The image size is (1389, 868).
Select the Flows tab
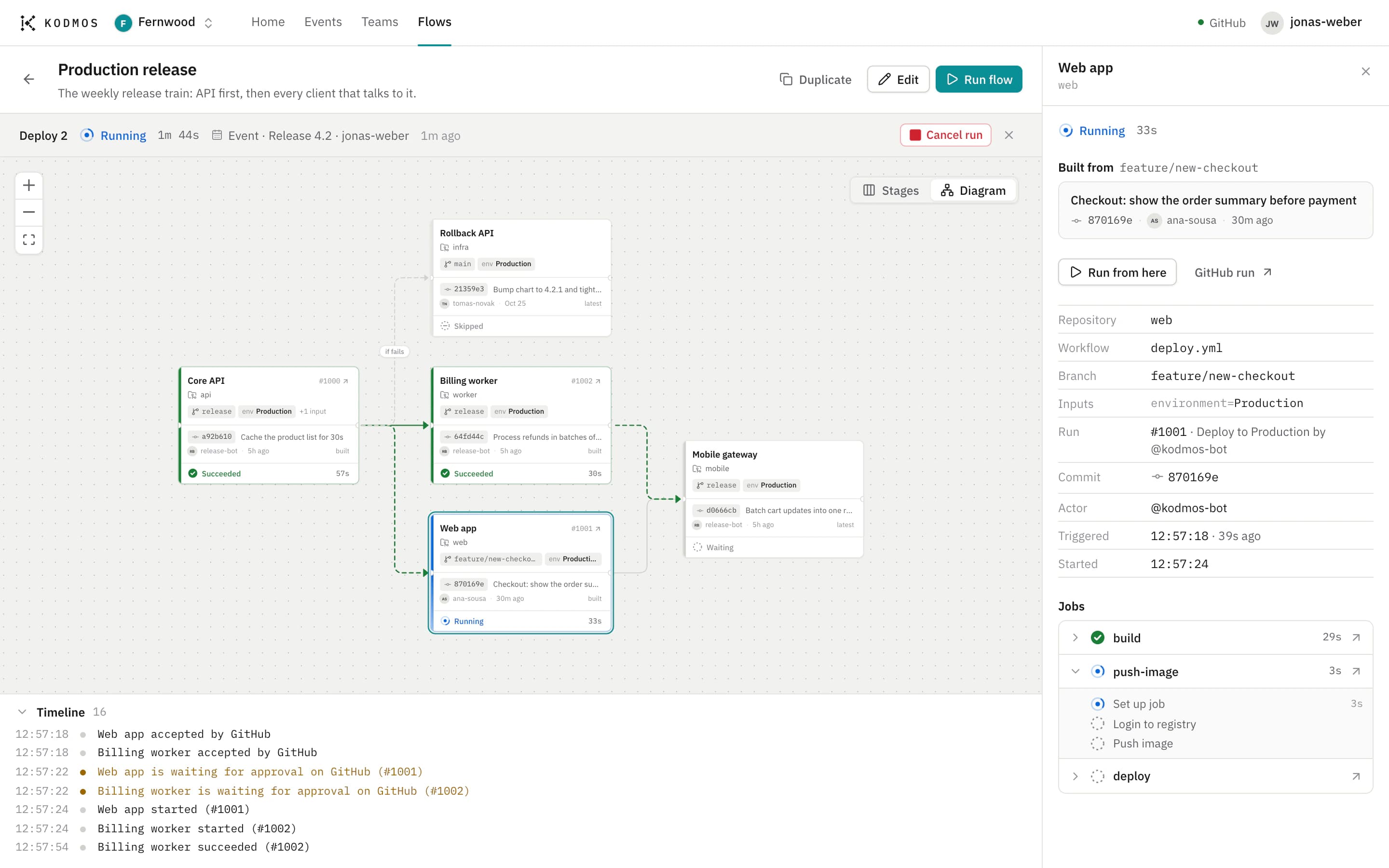pos(435,22)
